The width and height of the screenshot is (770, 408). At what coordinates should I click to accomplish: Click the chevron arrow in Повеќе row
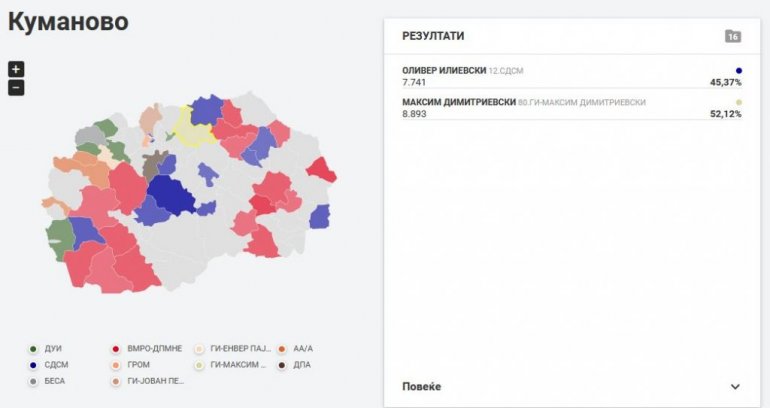coord(735,387)
